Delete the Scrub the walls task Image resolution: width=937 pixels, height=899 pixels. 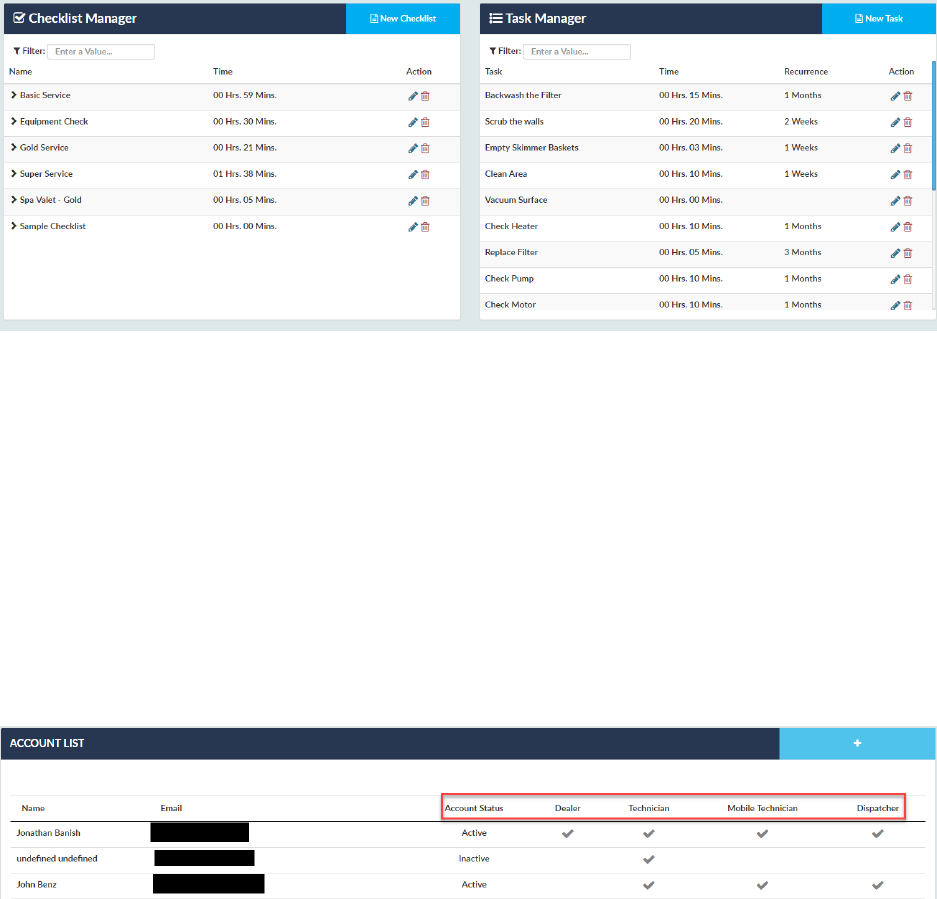[907, 122]
